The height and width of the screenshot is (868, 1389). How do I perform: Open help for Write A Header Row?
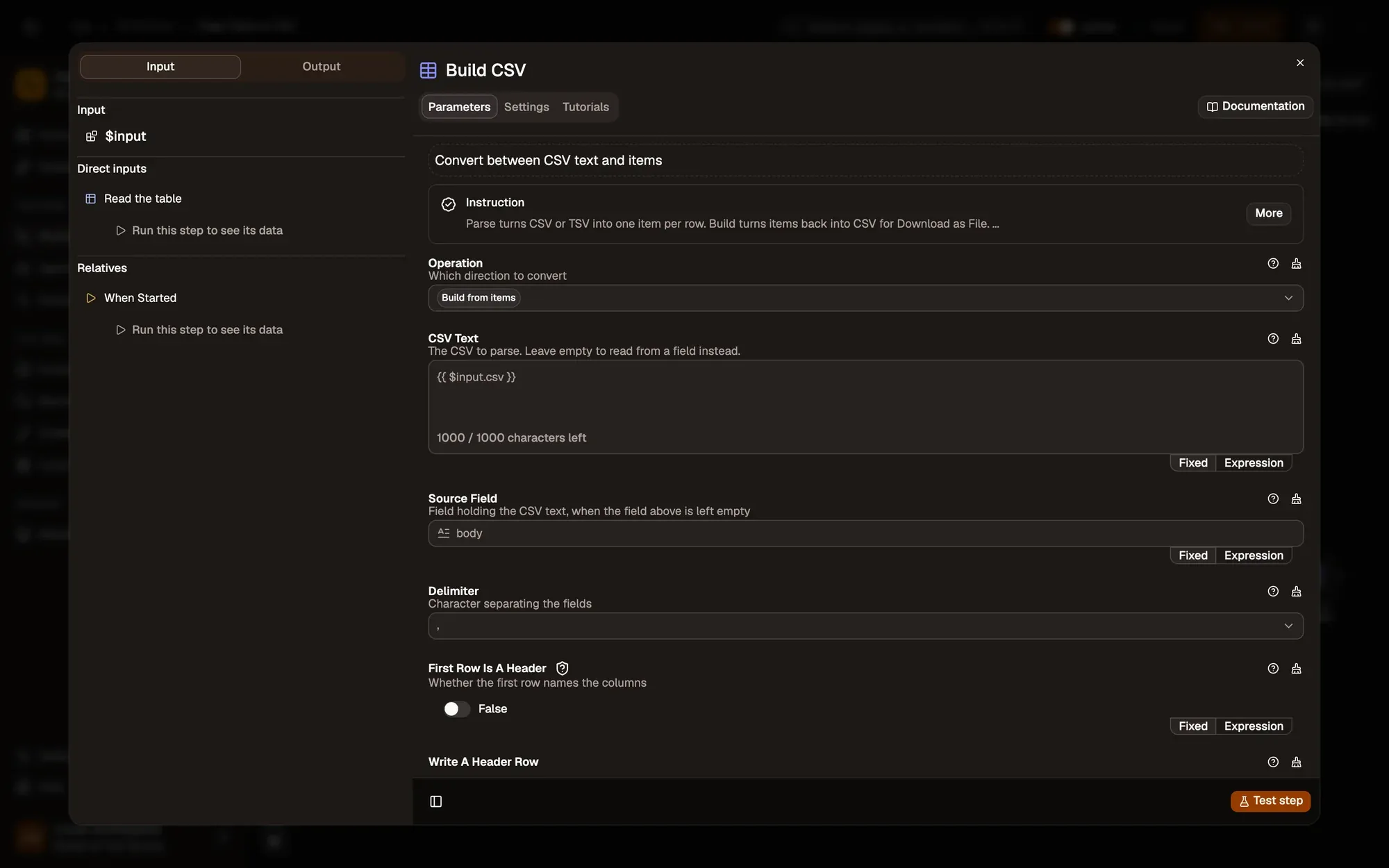tap(1273, 762)
